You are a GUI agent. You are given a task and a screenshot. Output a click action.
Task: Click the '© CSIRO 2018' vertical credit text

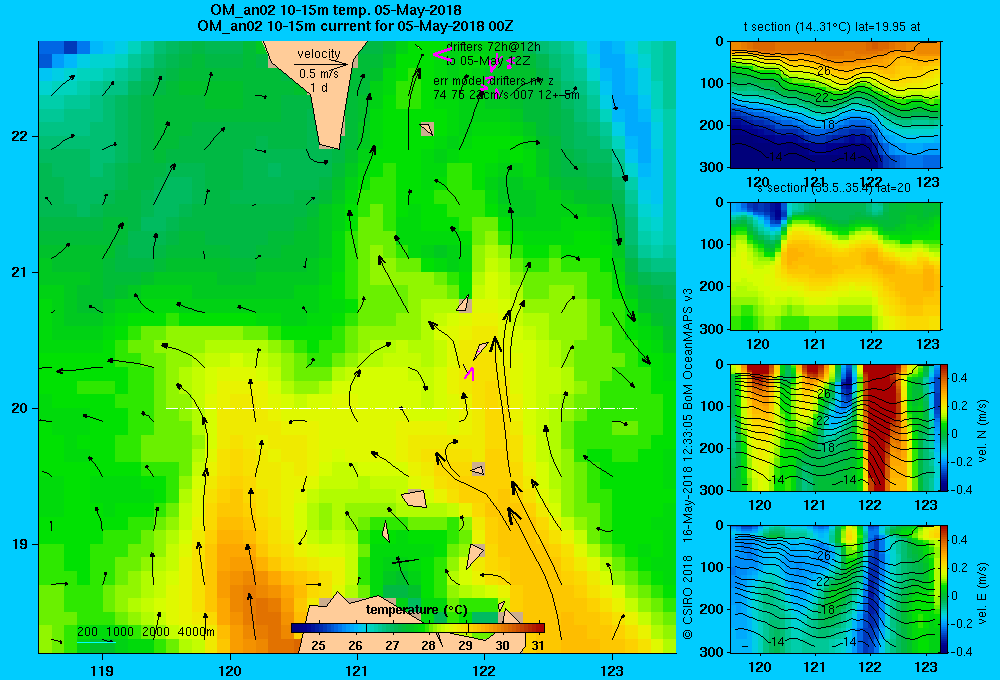(688, 596)
